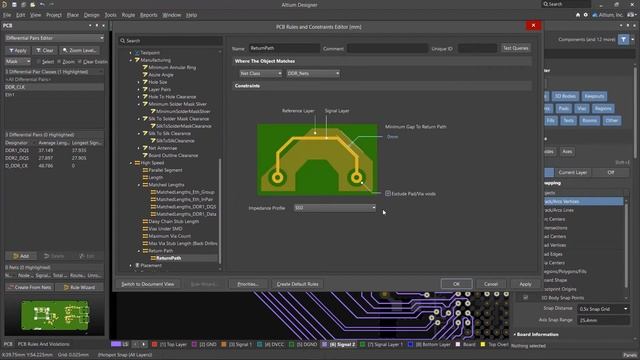Click the magnifier icon in rules search box

[122, 41]
